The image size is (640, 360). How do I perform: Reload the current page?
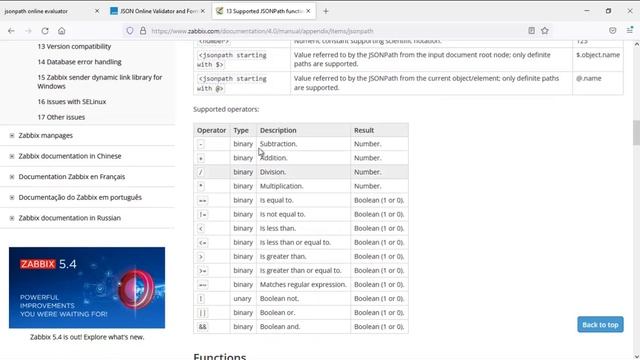(45, 31)
